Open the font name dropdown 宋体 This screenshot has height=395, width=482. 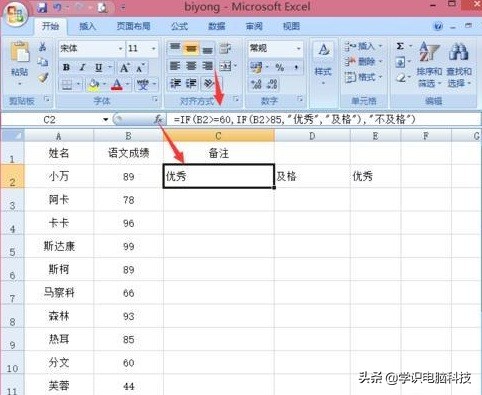(x=120, y=49)
